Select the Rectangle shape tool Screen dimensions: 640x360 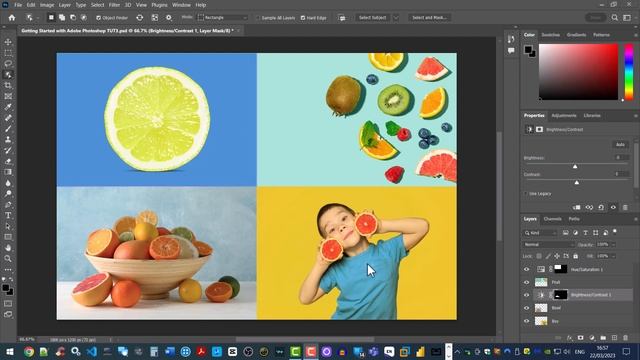click(8, 237)
